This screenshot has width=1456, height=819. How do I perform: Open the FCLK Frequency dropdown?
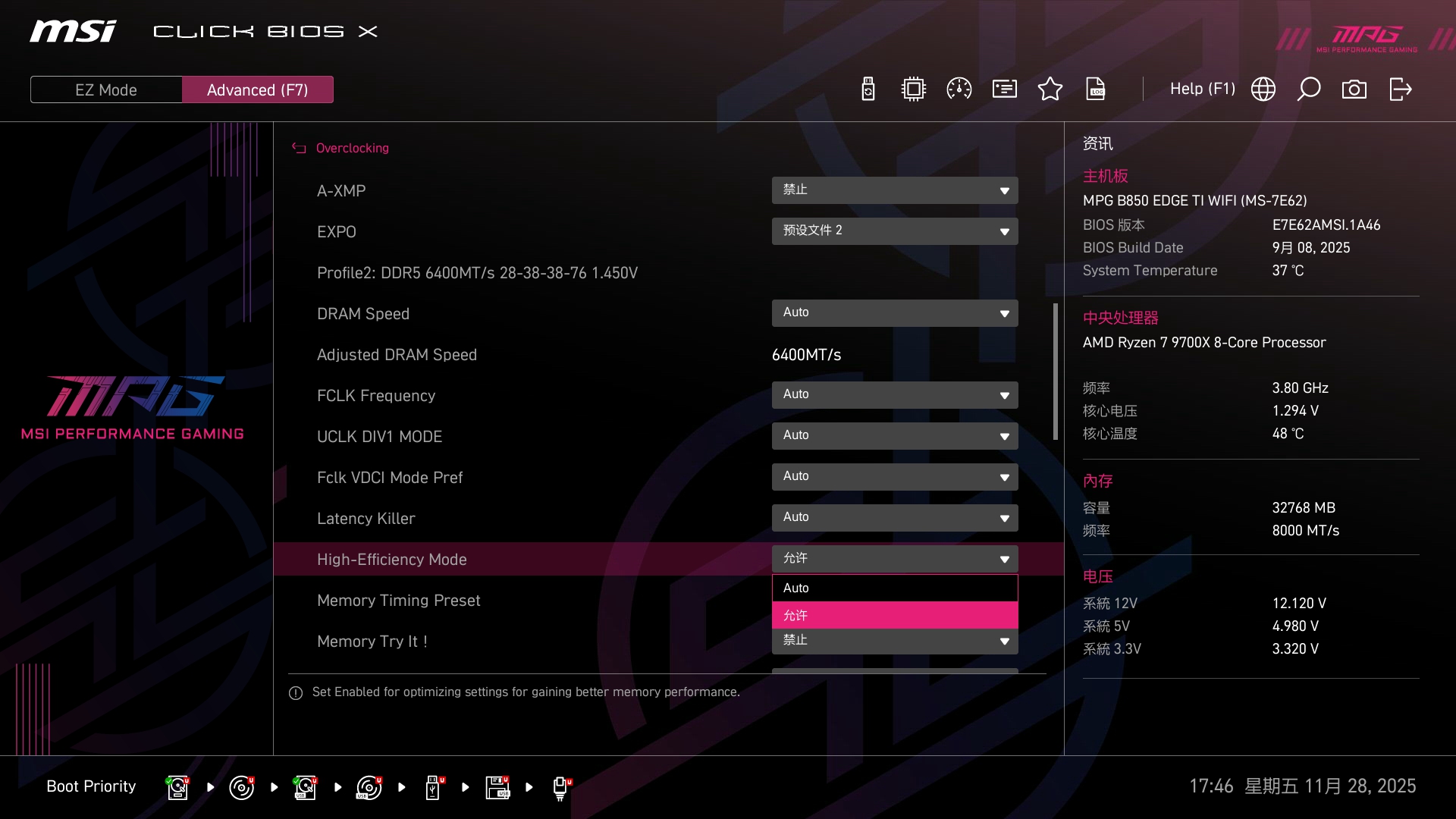point(895,395)
